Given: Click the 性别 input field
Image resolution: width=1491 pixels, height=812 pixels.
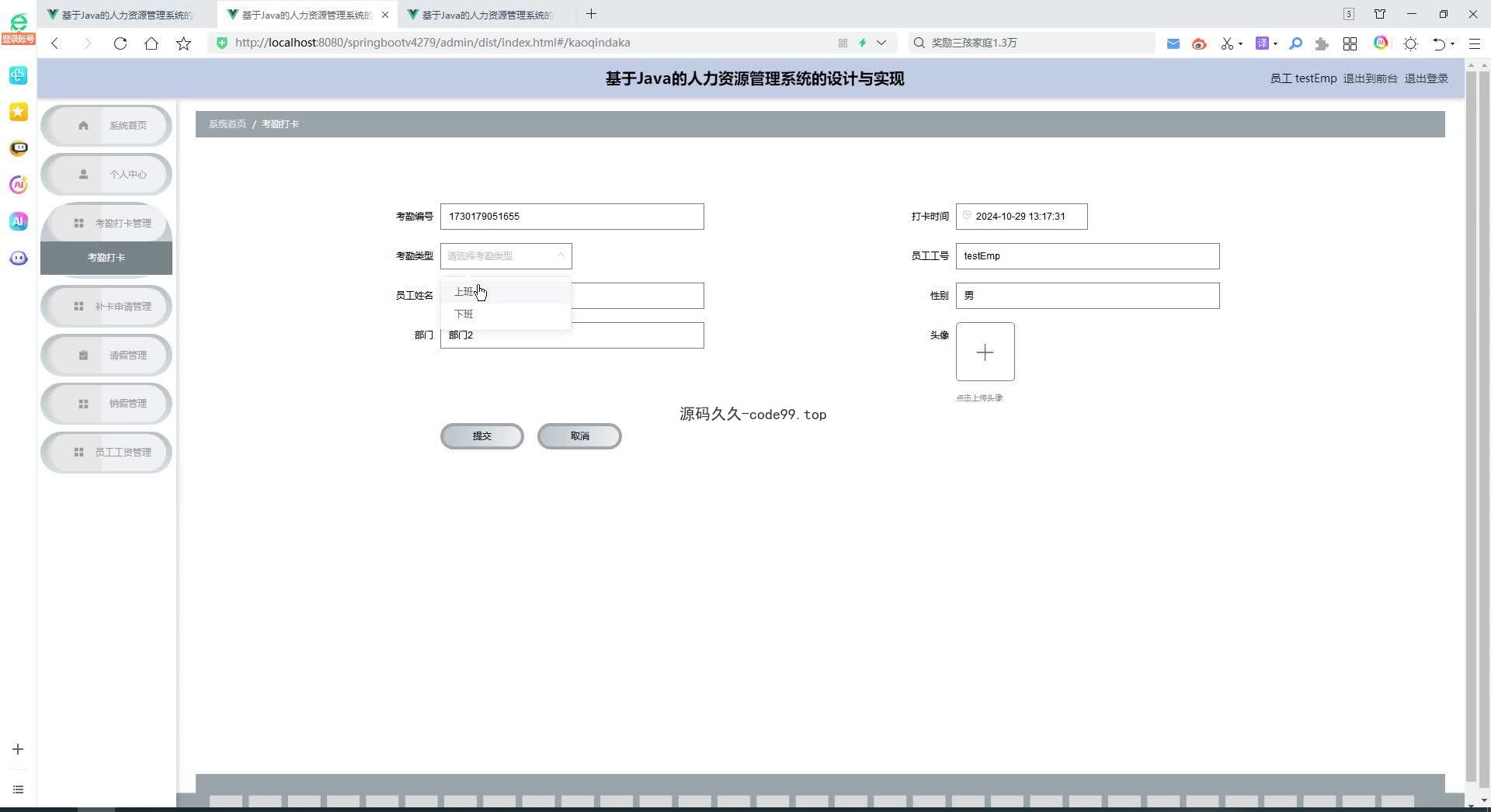Looking at the screenshot, I should pyautogui.click(x=1088, y=296).
